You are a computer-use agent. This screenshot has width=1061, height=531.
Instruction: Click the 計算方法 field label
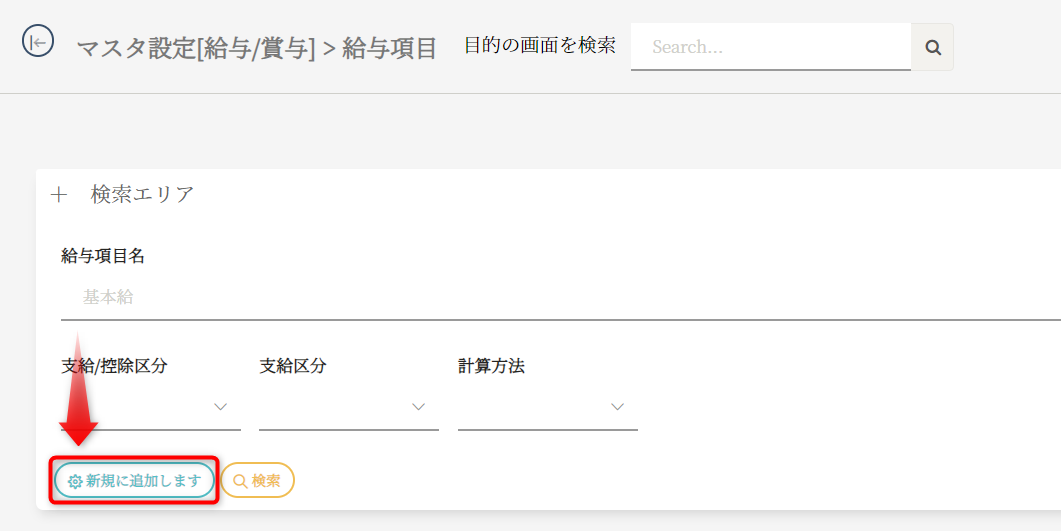point(491,366)
